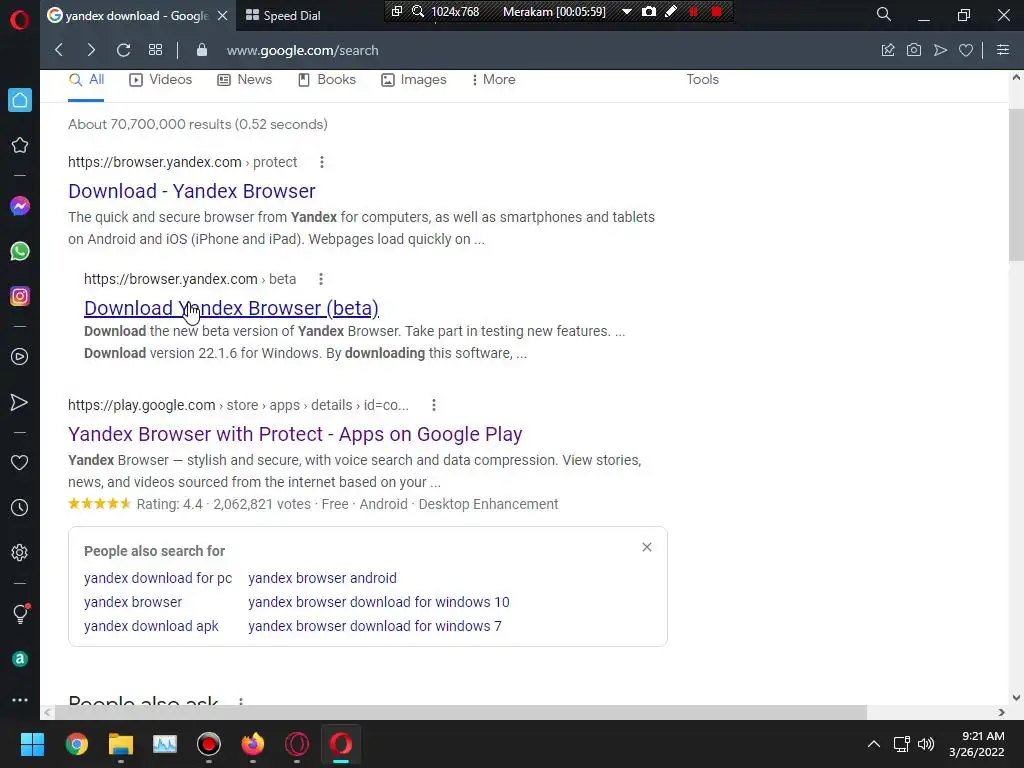Image resolution: width=1024 pixels, height=768 pixels.
Task: Click the recorder screenshot camera icon
Action: [648, 11]
